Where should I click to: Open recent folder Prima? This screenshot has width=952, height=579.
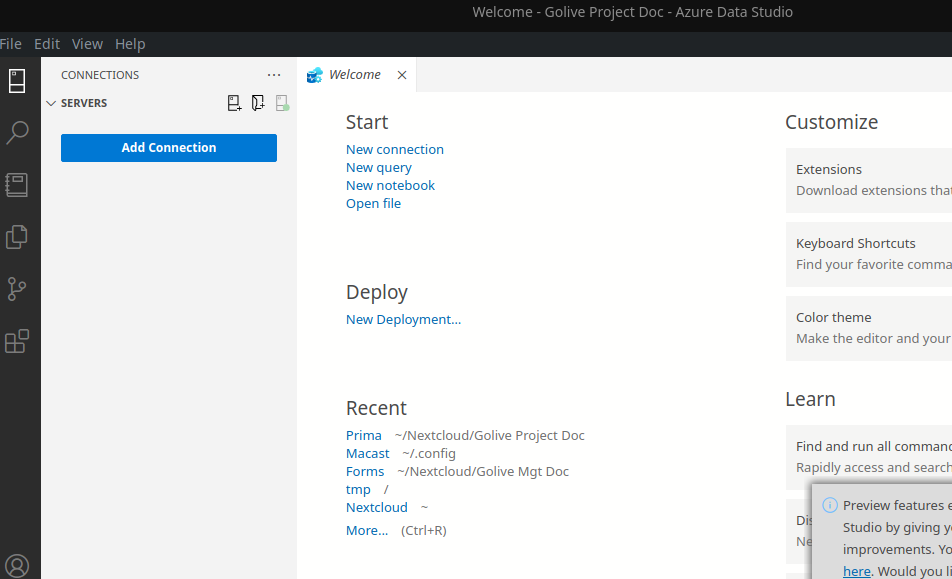pos(364,435)
